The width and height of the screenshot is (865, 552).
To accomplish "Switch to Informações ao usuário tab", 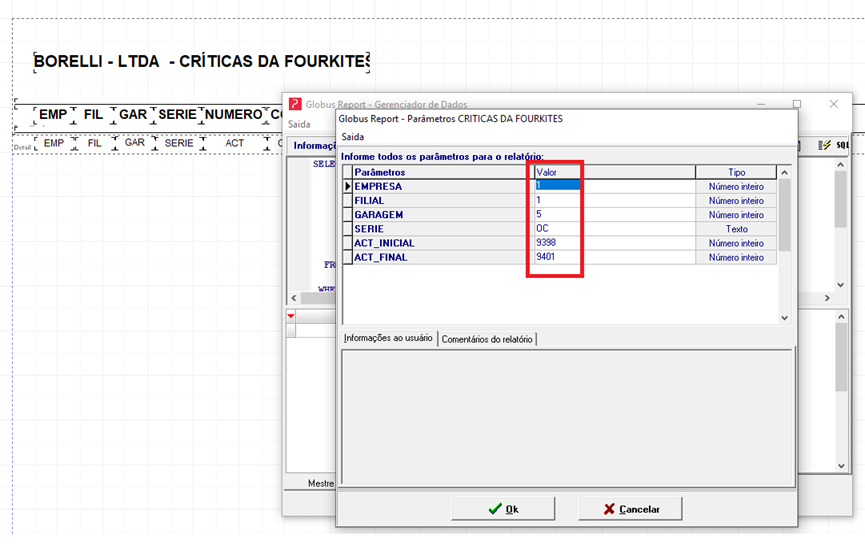I will click(388, 338).
